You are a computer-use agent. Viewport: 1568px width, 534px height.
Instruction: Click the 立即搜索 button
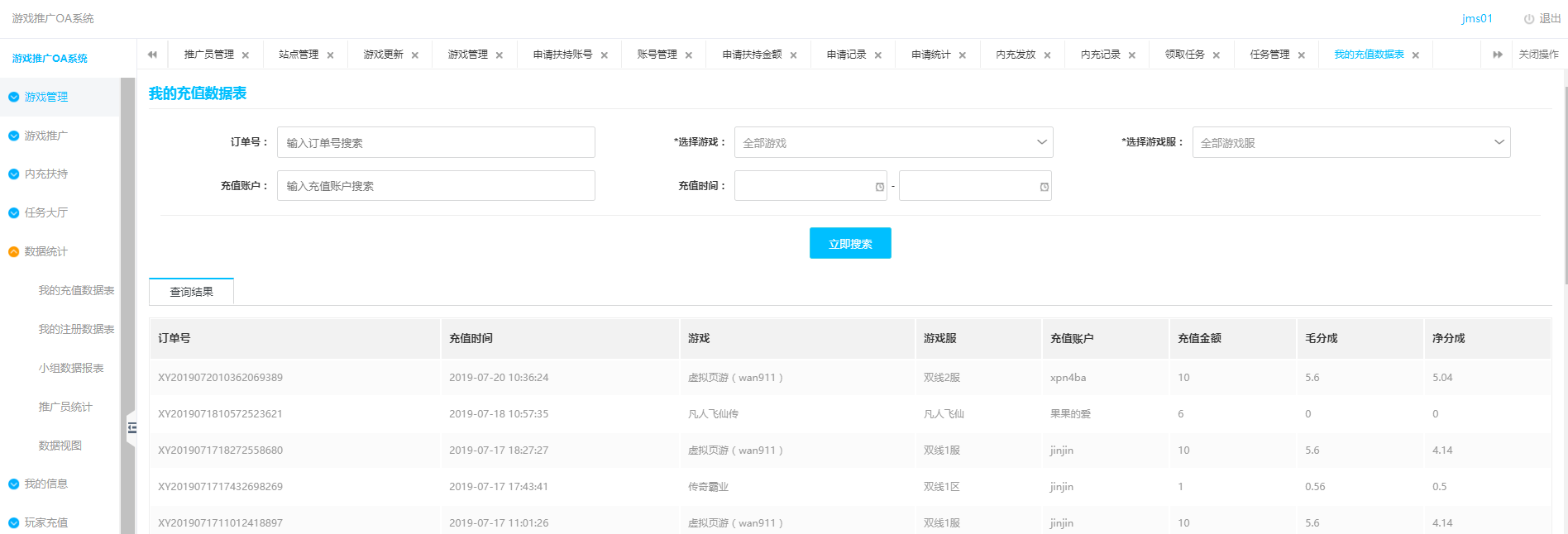849,244
